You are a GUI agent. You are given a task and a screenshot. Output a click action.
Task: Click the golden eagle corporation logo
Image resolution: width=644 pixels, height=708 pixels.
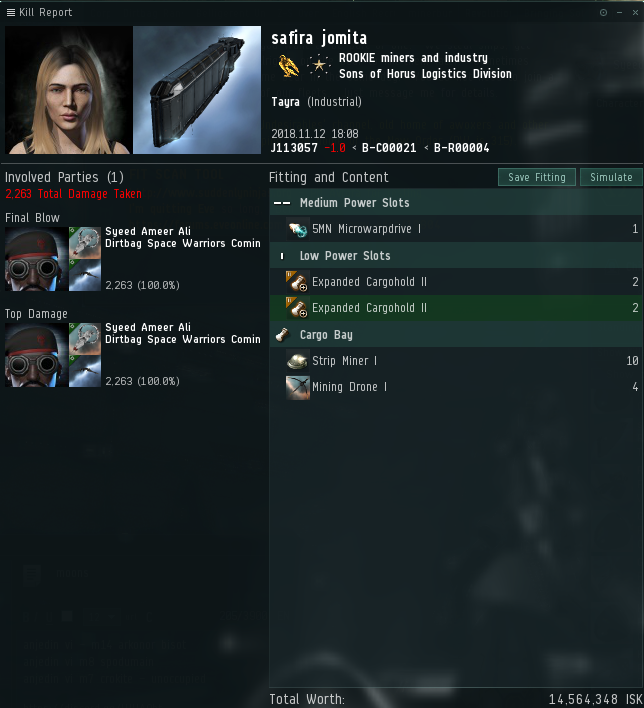[288, 66]
